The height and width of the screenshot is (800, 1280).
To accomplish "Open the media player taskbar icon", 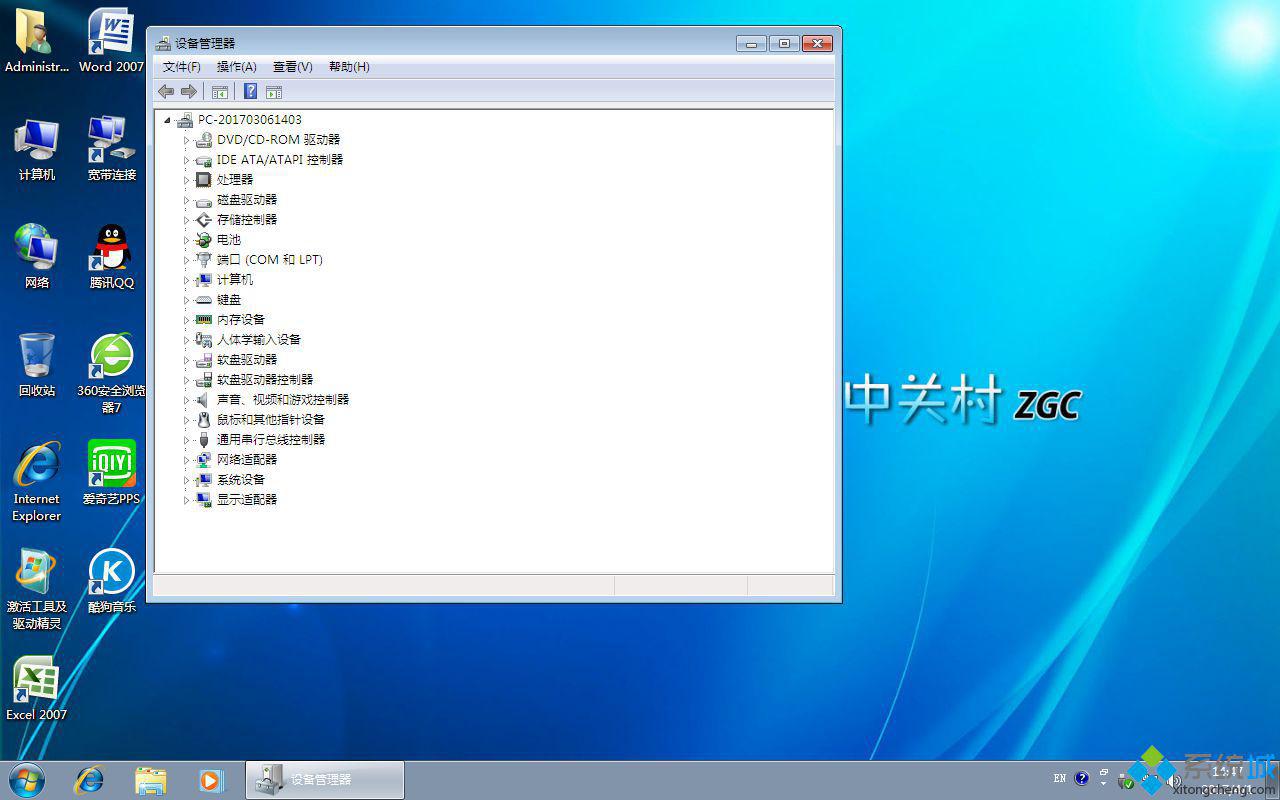I will coord(211,779).
